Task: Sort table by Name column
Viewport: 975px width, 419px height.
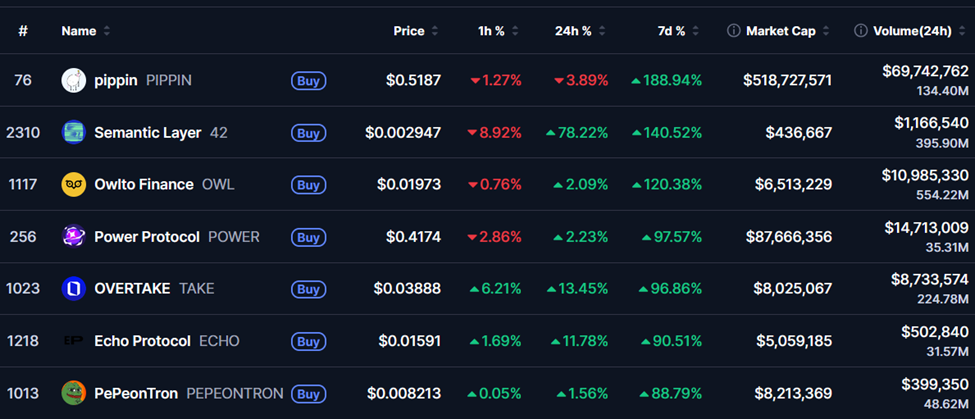Action: (x=79, y=31)
